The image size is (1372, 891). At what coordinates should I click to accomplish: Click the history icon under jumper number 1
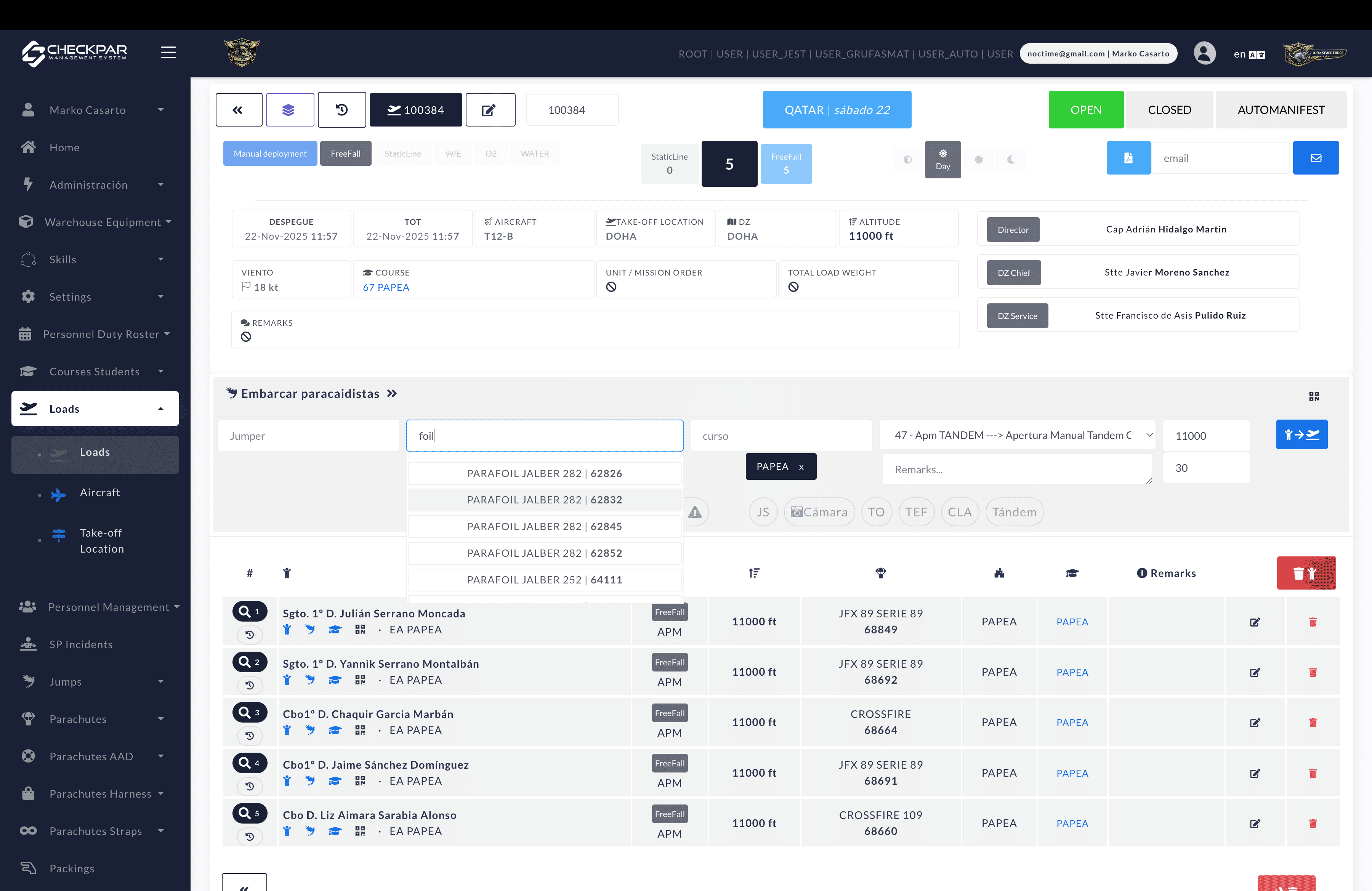coord(250,635)
